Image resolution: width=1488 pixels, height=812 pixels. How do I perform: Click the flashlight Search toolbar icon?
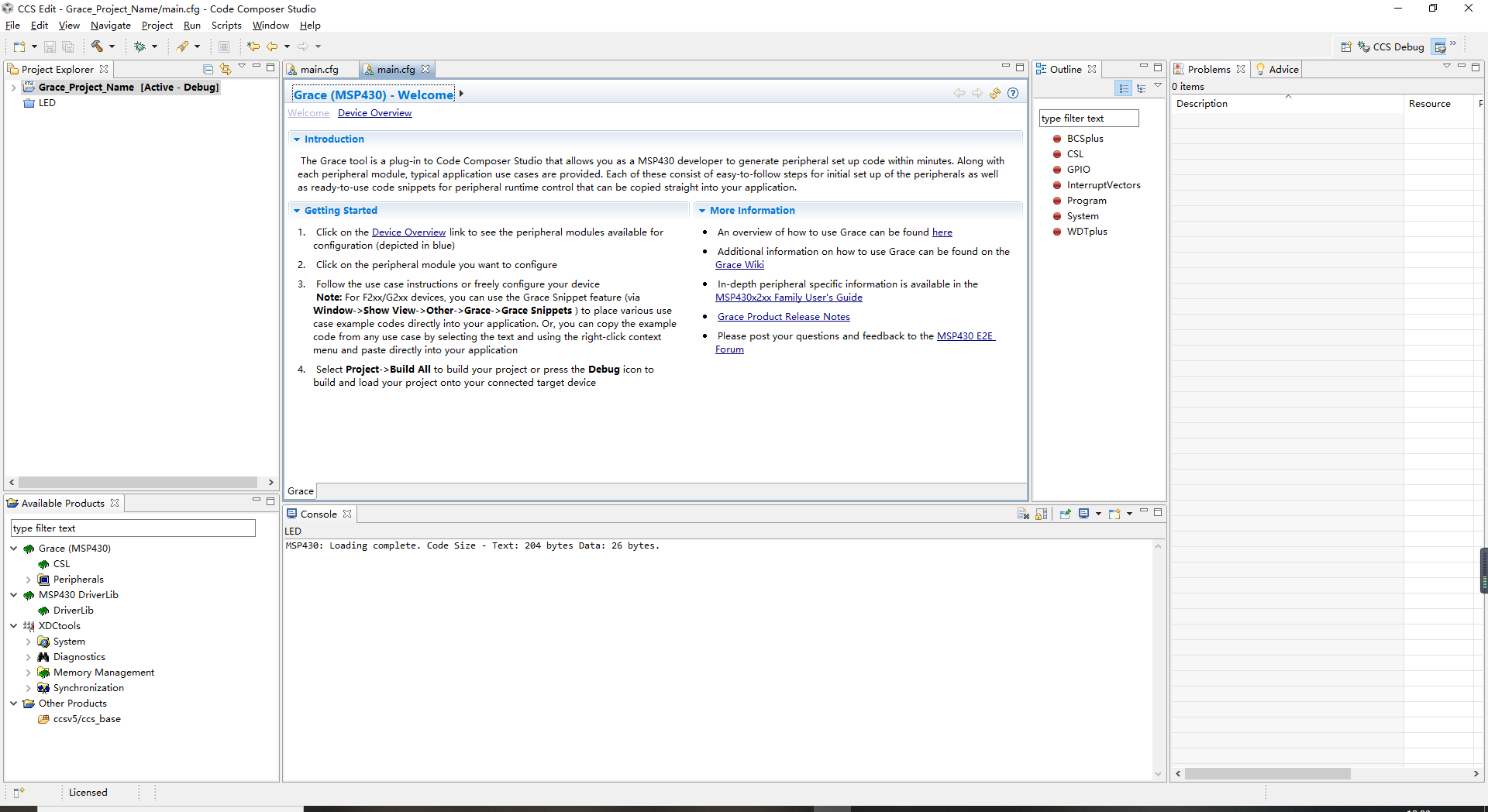pyautogui.click(x=183, y=46)
